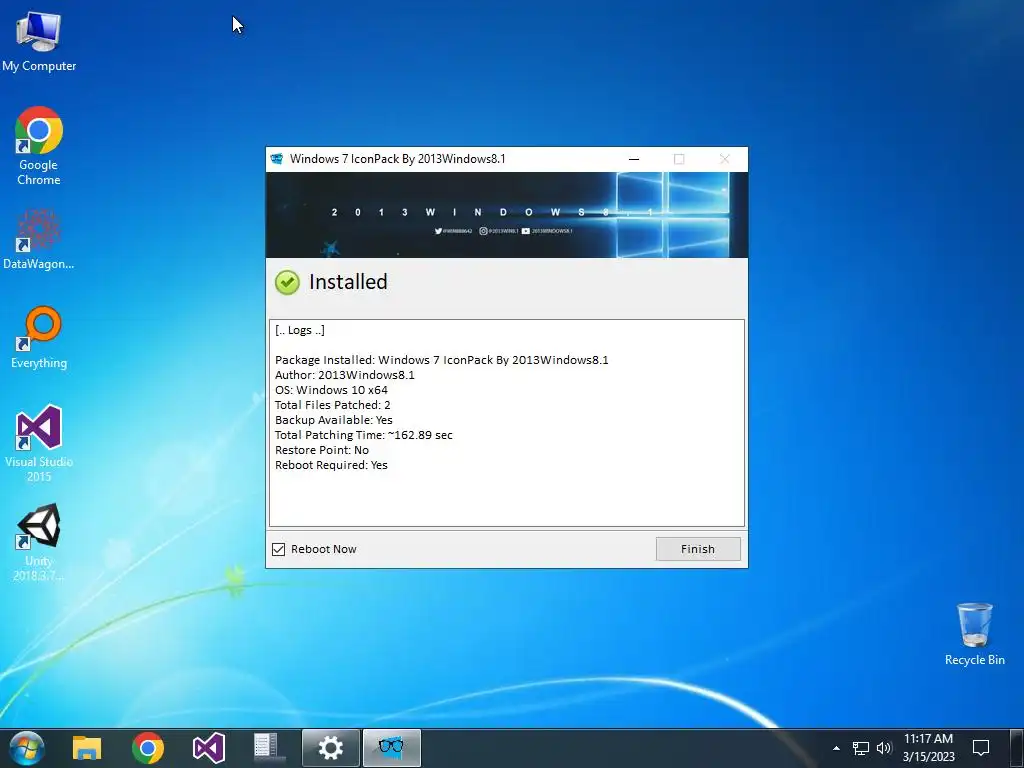The width and height of the screenshot is (1024, 768).
Task: Open File Explorer from taskbar
Action: [x=87, y=748]
